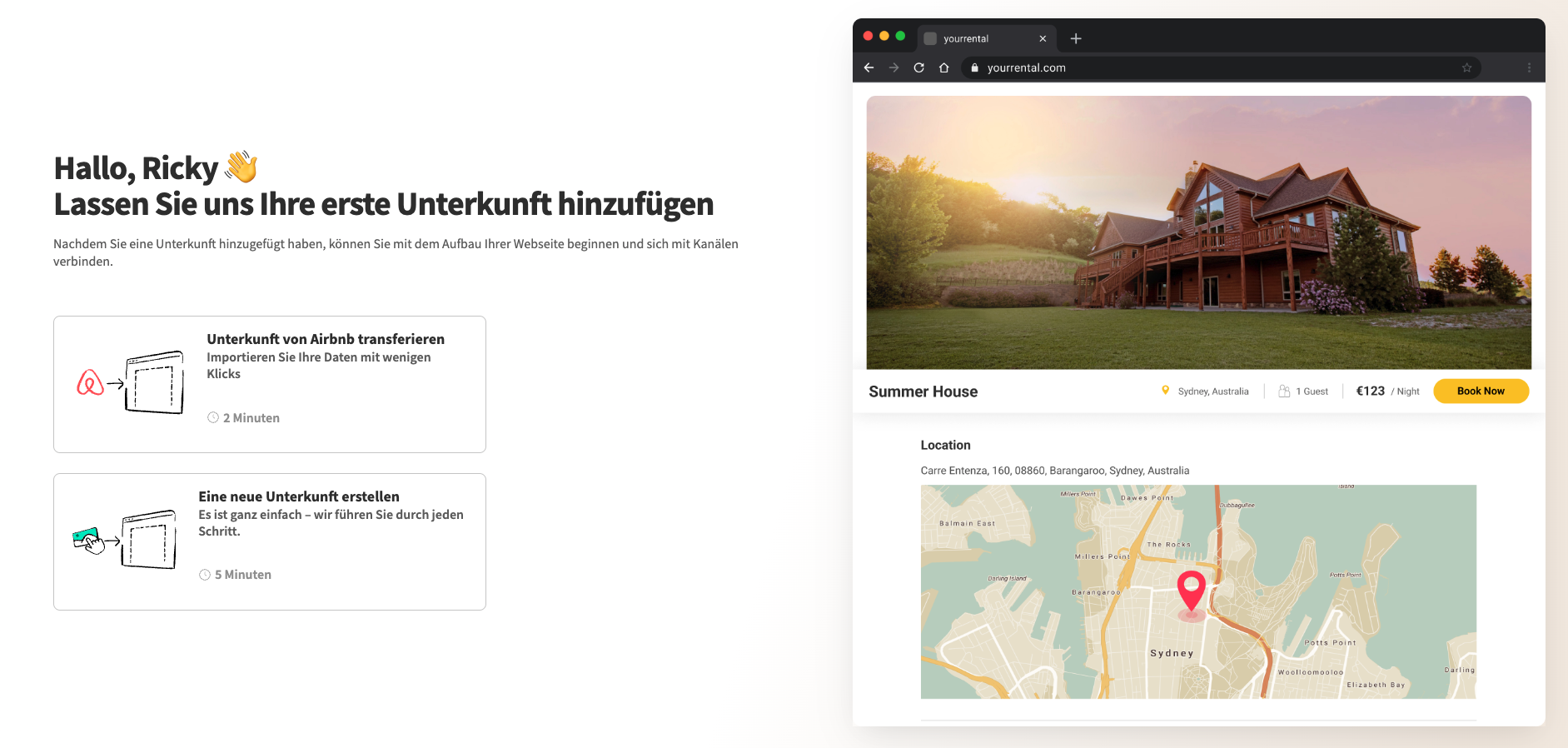Click the '€123 / Night' price text

click(1387, 391)
